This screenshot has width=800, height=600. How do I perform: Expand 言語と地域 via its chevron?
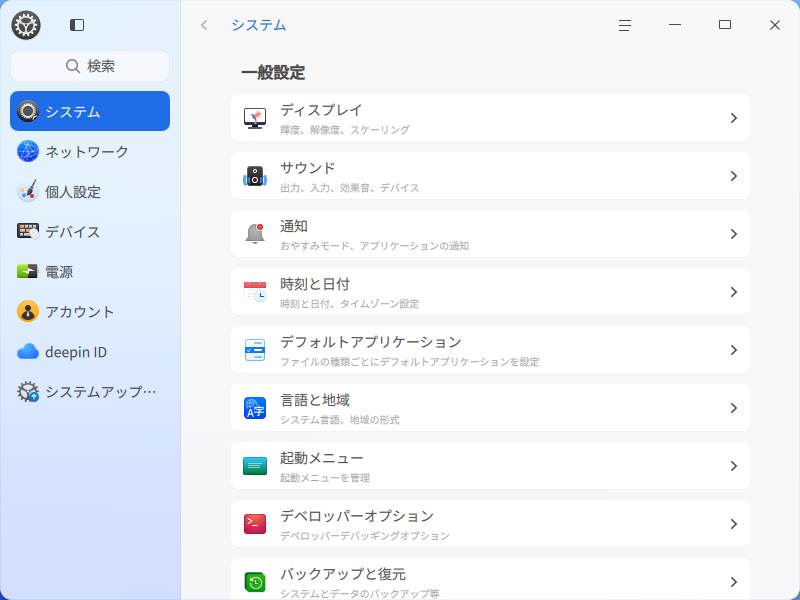[x=734, y=408]
